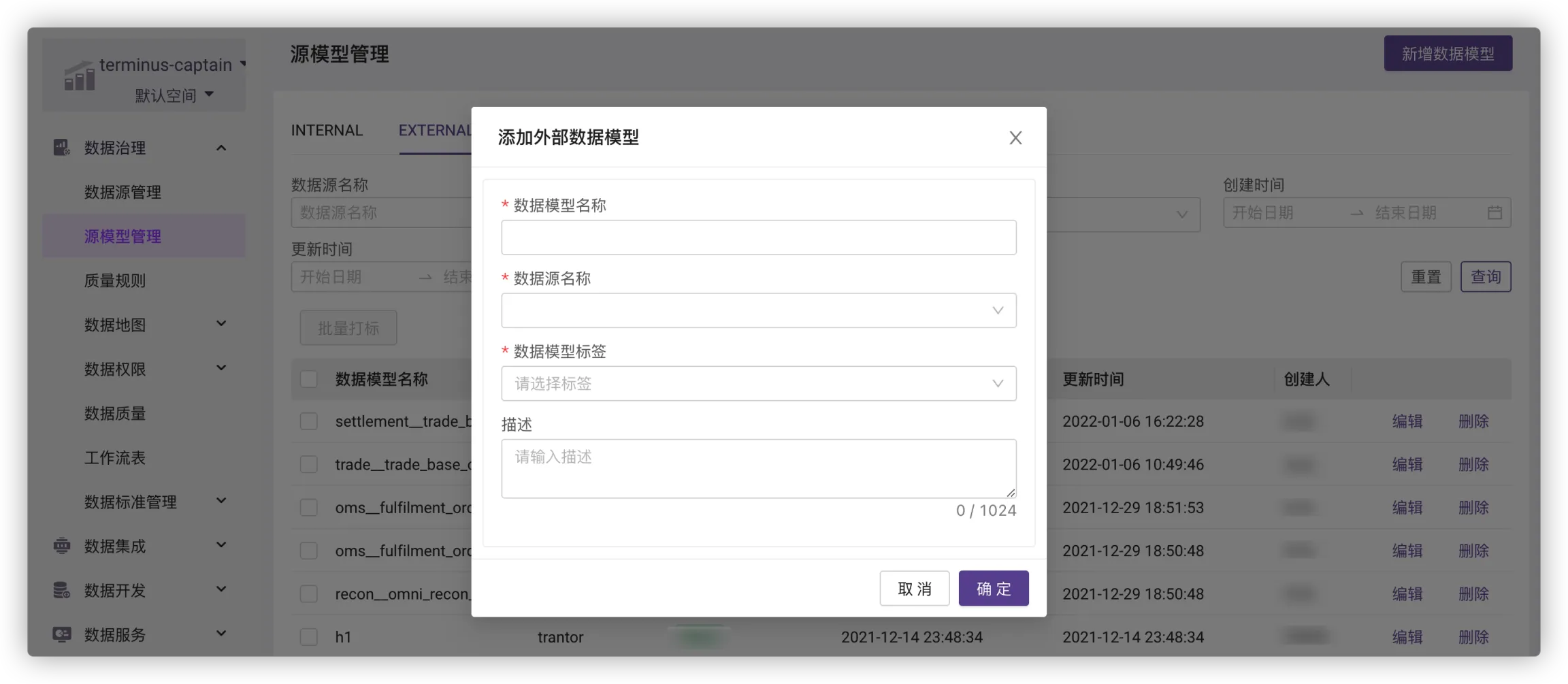Toggle the select-all checkbox in table header
The height and width of the screenshot is (684, 1568).
(x=309, y=379)
